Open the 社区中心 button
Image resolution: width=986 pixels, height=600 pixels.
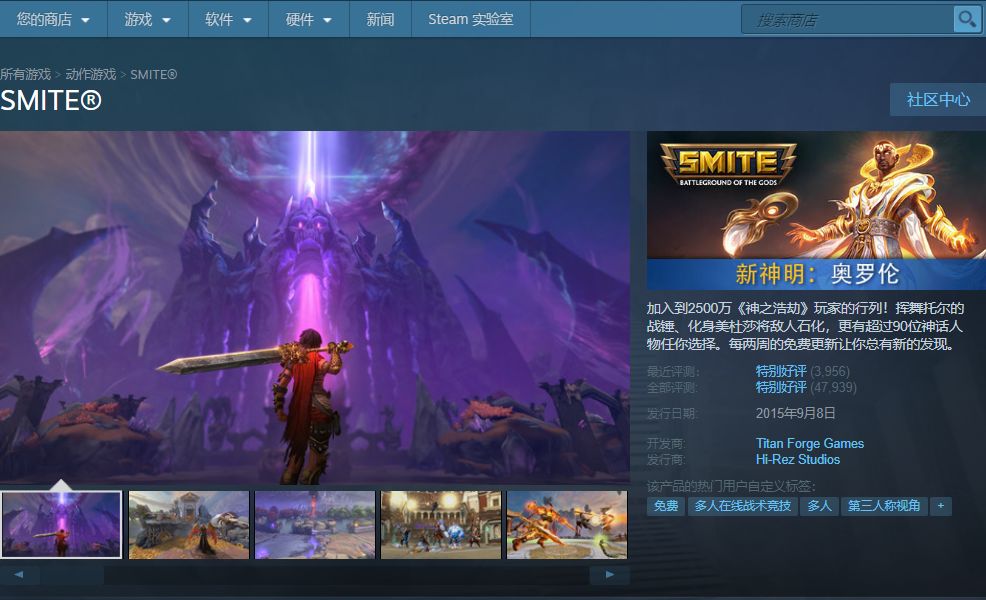point(938,99)
